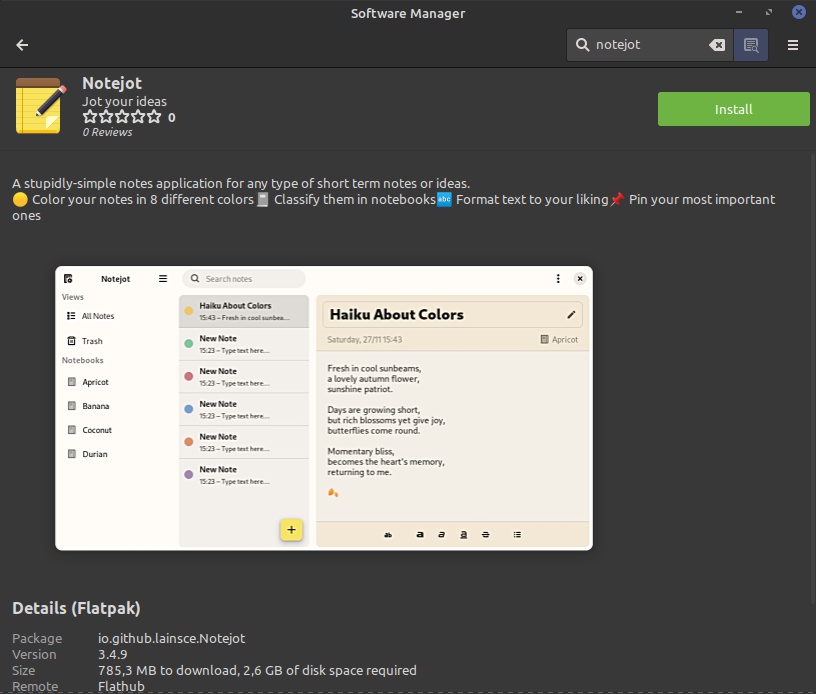This screenshot has height=694, width=816.
Task: Toggle the search-in-description option
Action: coord(751,45)
